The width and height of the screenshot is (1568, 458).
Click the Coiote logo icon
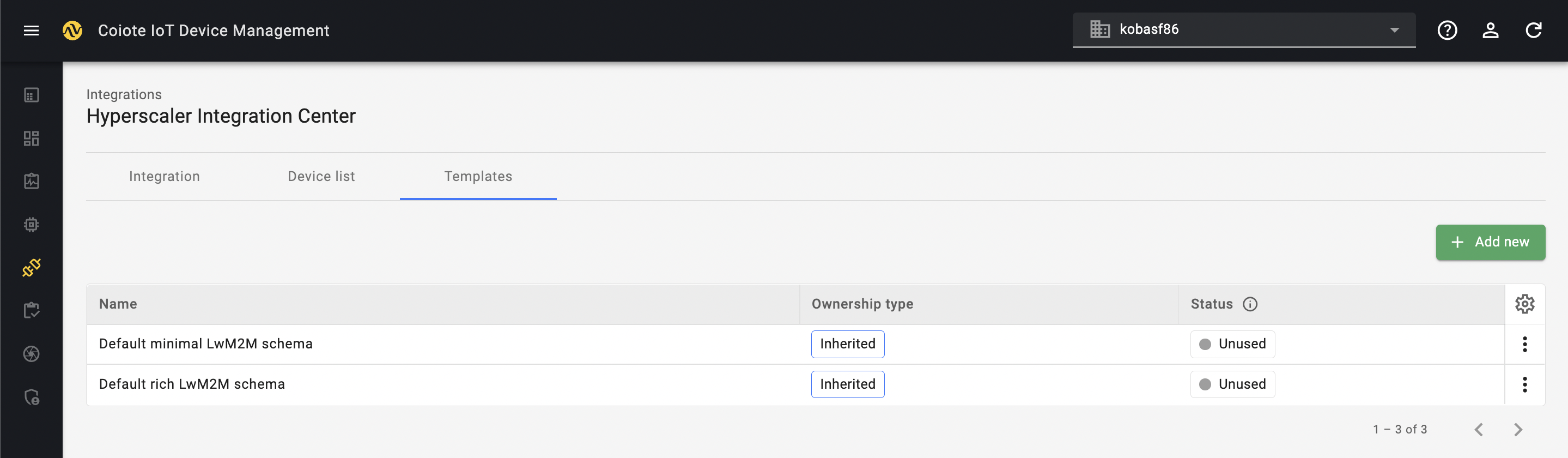click(x=72, y=31)
